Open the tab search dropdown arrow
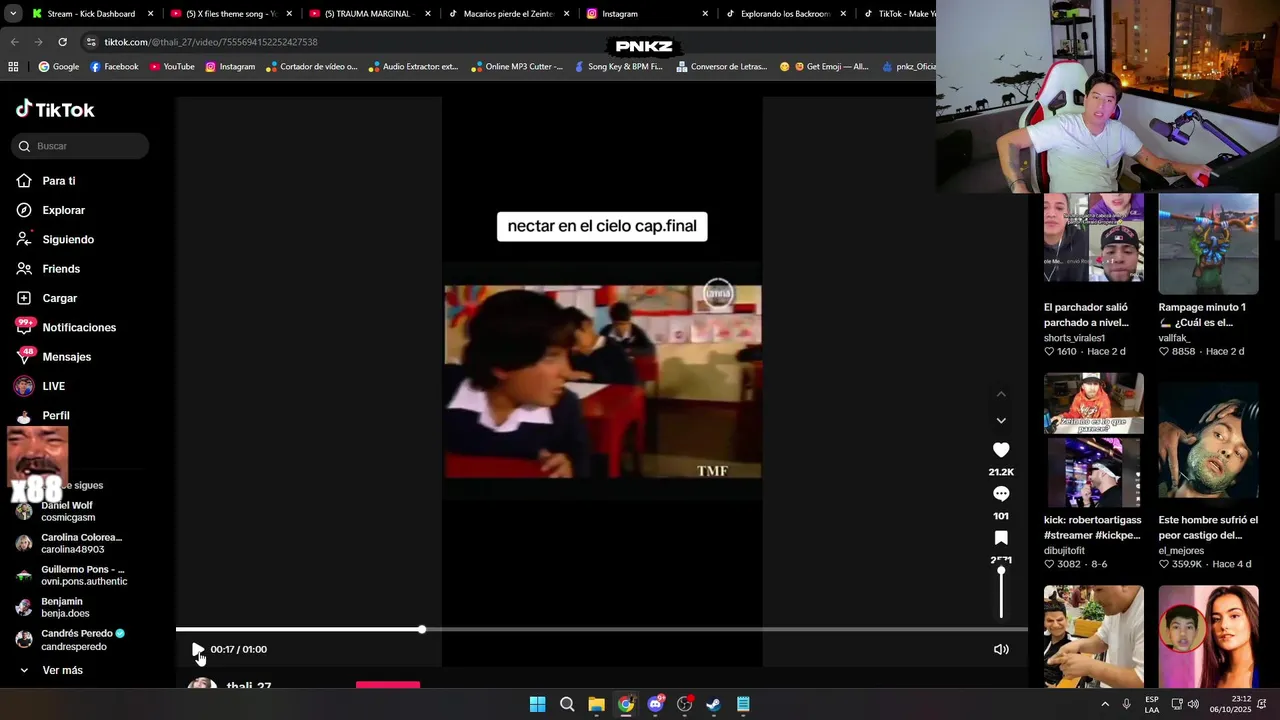 [13, 13]
